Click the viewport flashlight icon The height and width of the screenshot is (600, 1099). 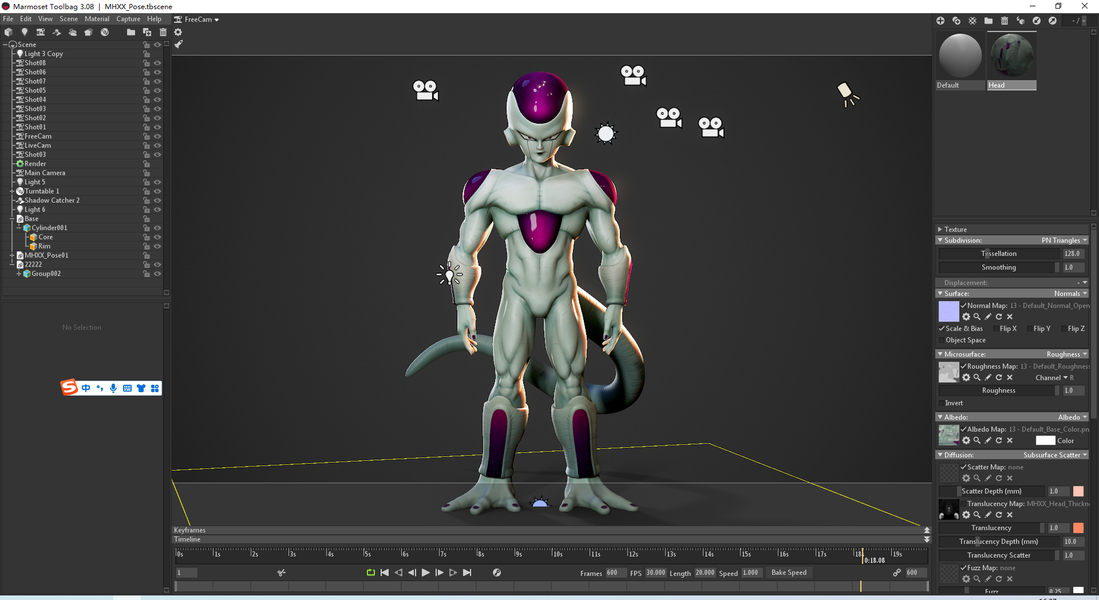coord(179,44)
